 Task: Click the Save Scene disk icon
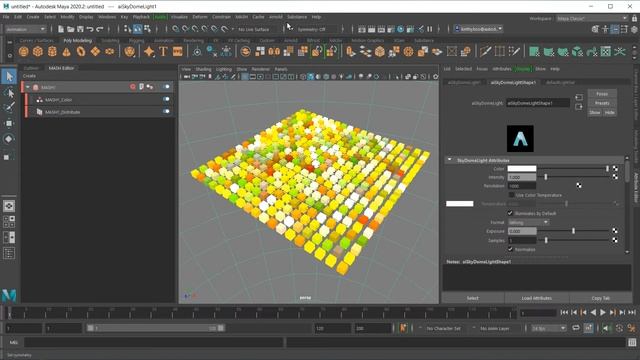pyautogui.click(x=80, y=29)
